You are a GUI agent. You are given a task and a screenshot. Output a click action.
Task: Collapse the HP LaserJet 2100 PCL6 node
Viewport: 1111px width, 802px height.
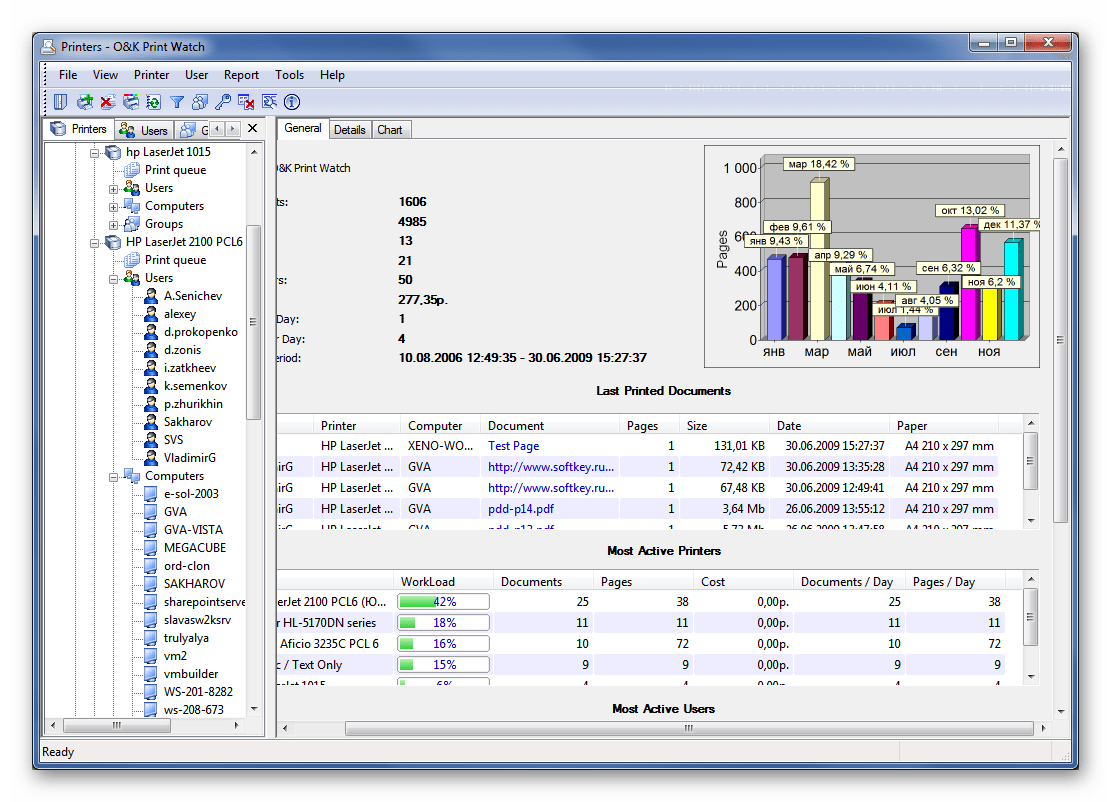click(x=94, y=243)
